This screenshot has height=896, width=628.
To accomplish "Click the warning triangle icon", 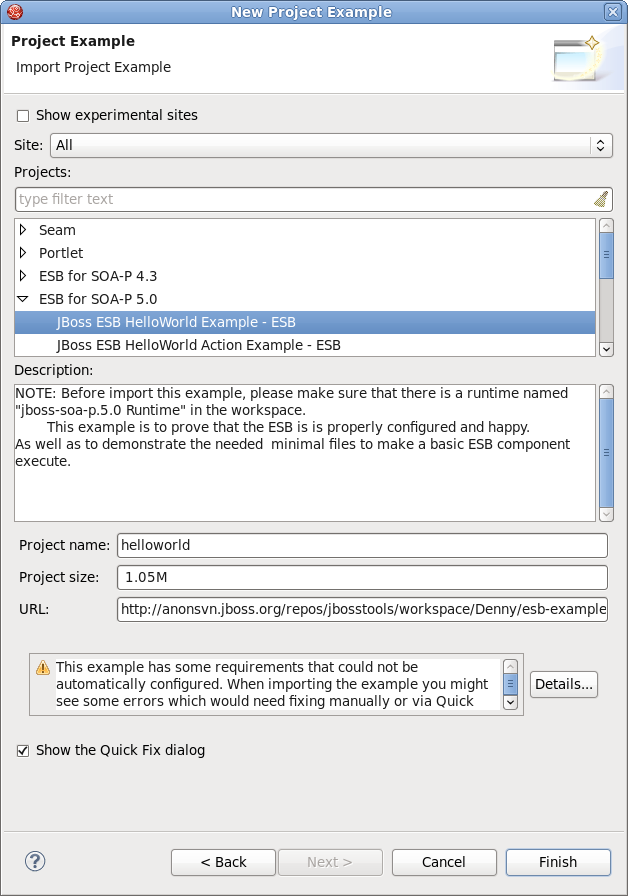I will point(43,667).
